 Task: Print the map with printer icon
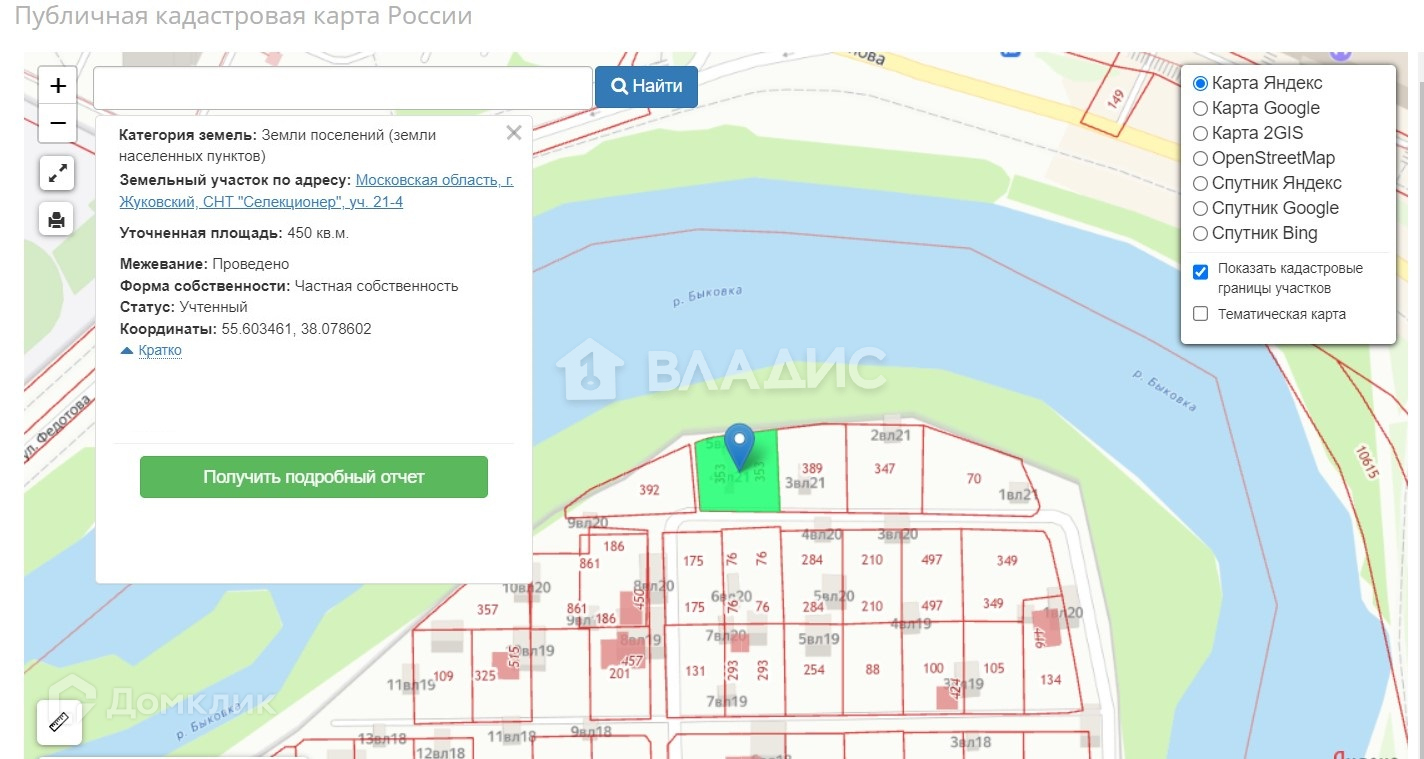[57, 218]
